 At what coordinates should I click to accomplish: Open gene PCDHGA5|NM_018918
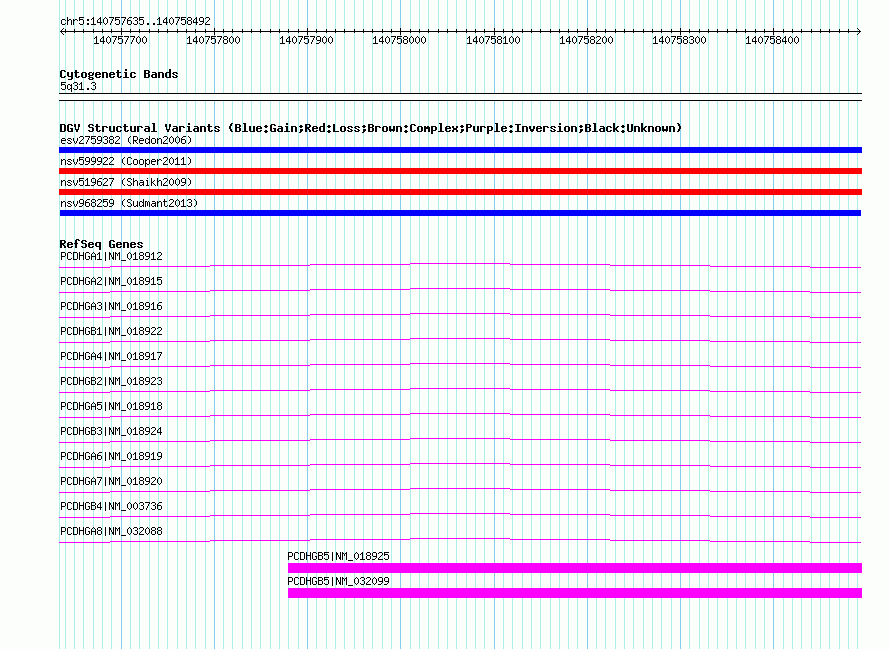111,406
